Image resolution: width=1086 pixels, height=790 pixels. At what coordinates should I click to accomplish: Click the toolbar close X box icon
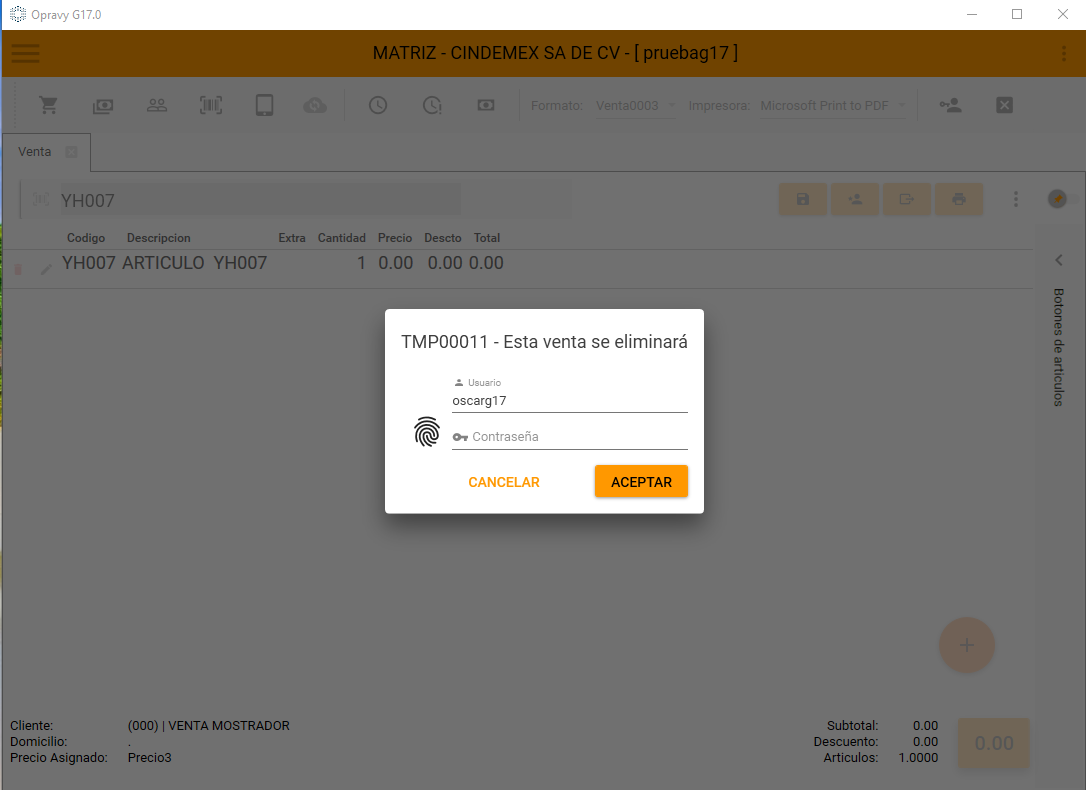[x=1004, y=105]
